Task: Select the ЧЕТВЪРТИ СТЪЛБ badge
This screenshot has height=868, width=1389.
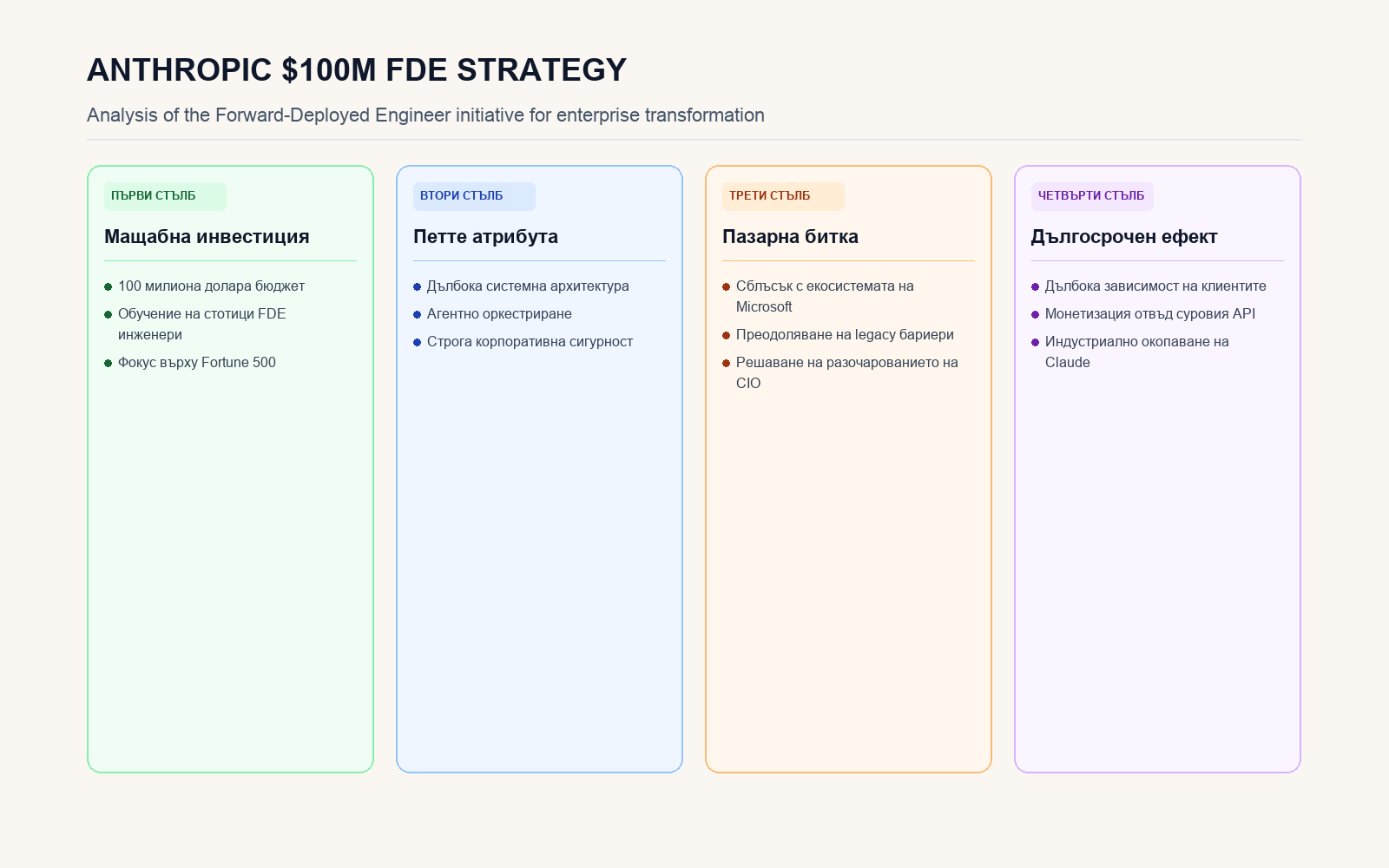Action: pyautogui.click(x=1092, y=196)
